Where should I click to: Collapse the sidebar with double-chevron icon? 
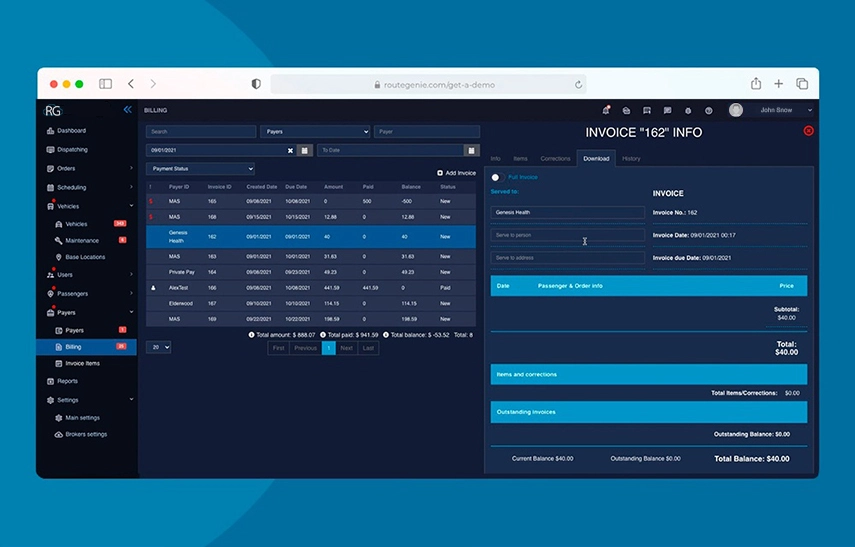point(127,110)
